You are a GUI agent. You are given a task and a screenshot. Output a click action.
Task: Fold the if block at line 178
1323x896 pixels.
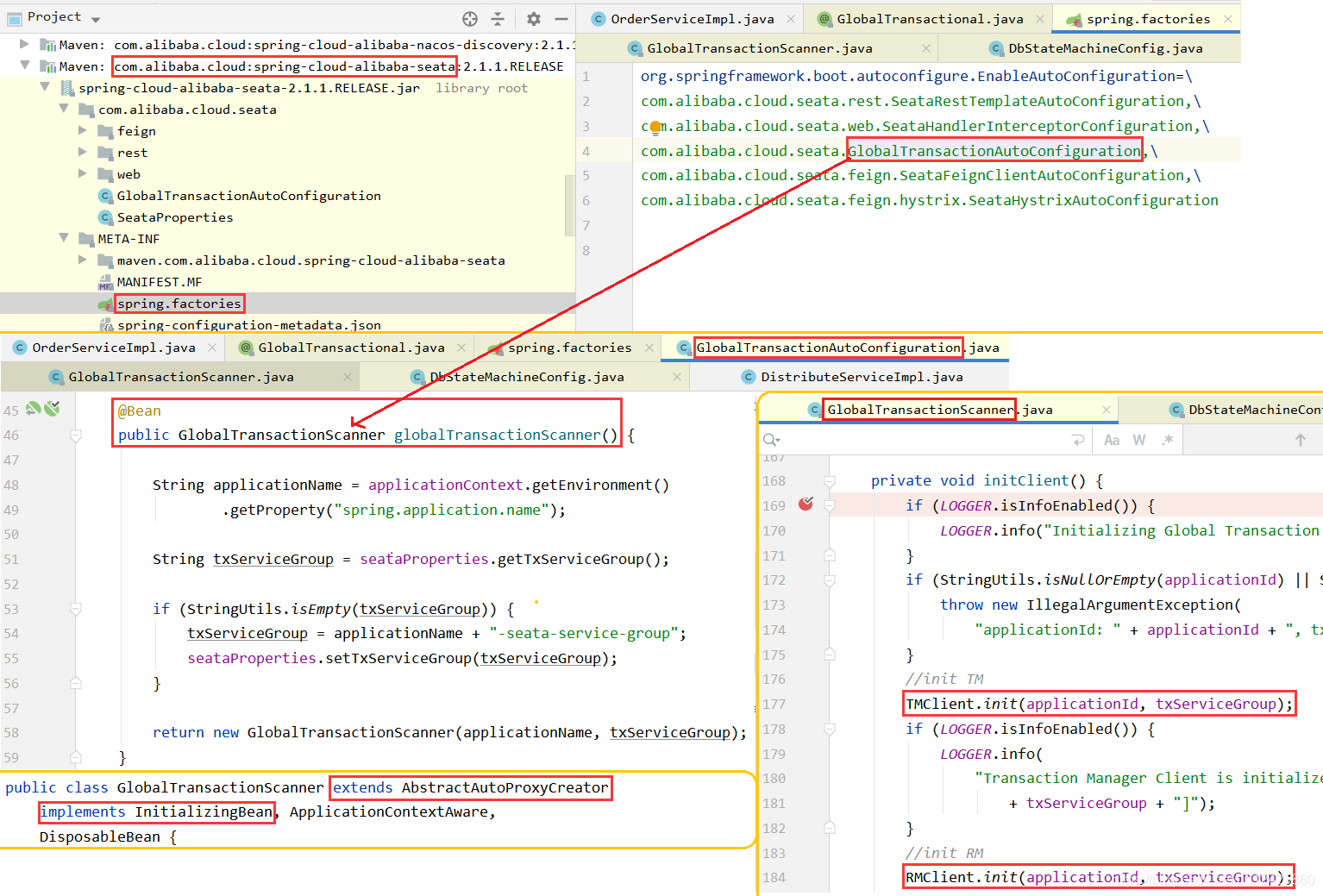(829, 730)
